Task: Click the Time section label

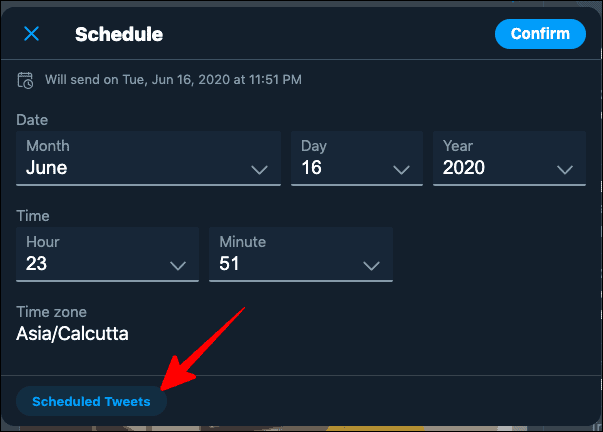Action: click(x=33, y=216)
